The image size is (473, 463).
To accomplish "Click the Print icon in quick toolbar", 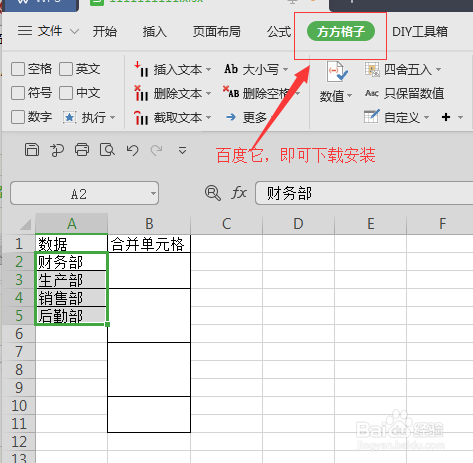I will click(82, 150).
